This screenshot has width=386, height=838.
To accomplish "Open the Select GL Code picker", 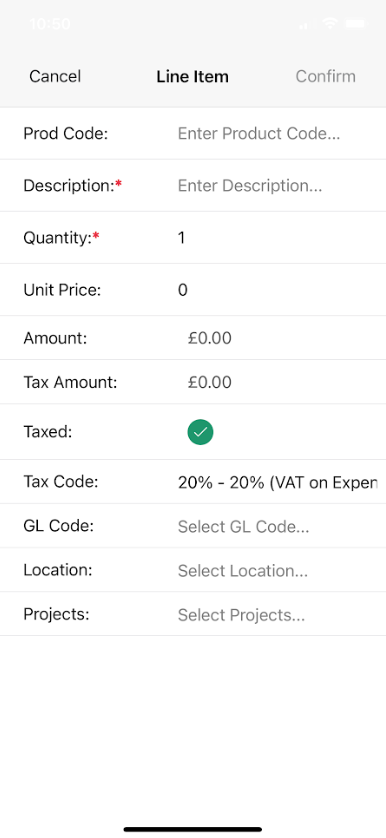I will pyautogui.click(x=243, y=527).
